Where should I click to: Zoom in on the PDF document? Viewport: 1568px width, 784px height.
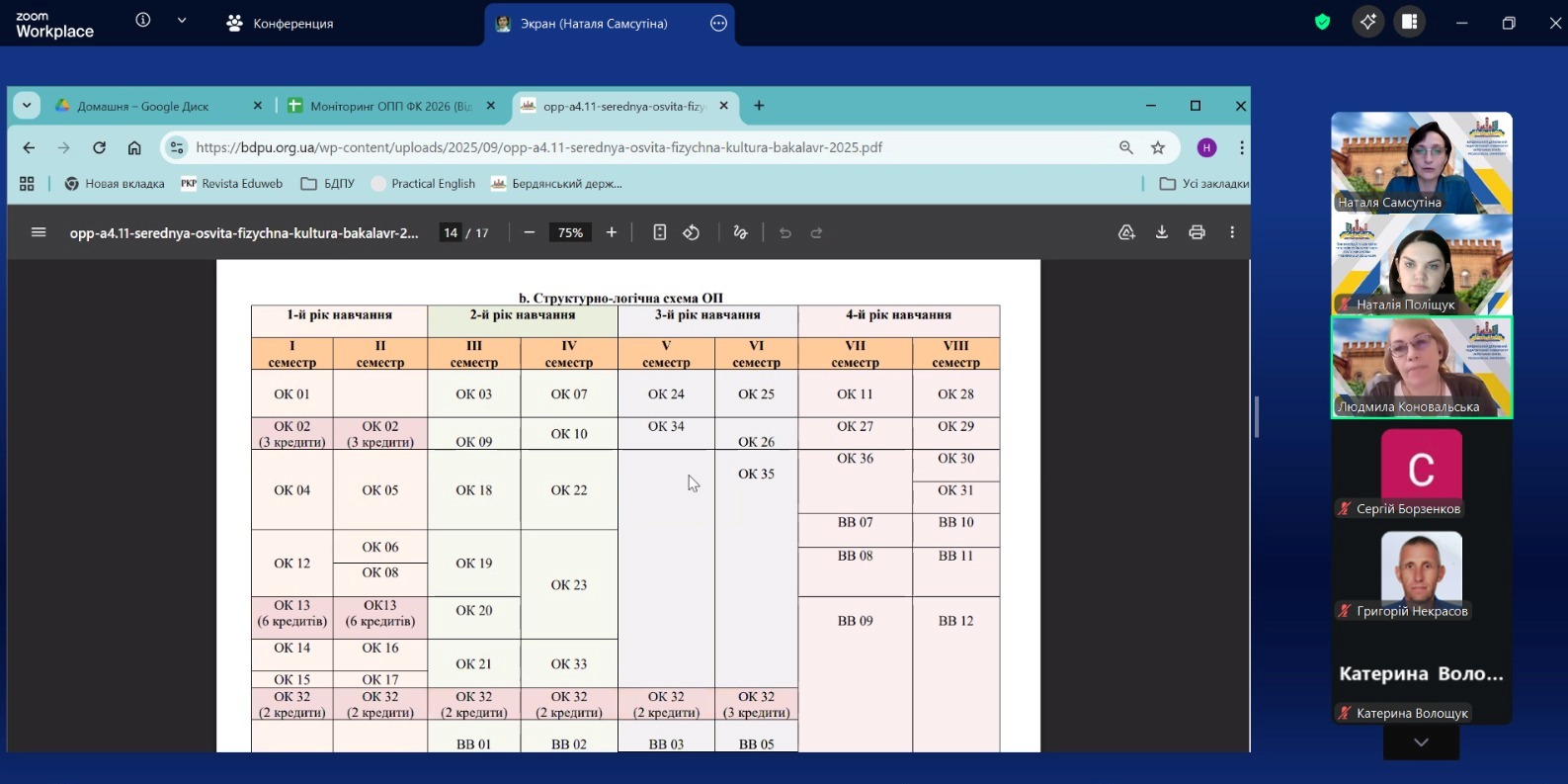point(612,232)
